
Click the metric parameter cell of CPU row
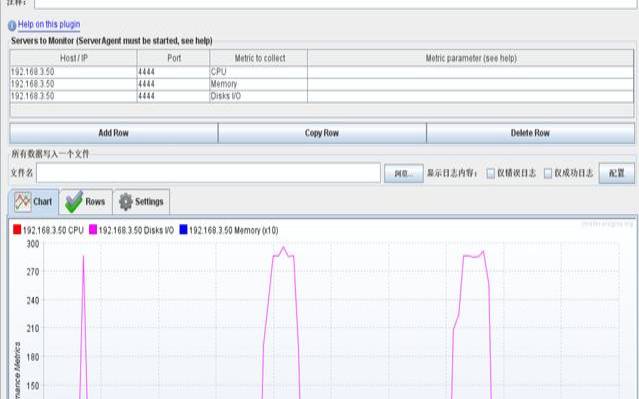tap(471, 72)
